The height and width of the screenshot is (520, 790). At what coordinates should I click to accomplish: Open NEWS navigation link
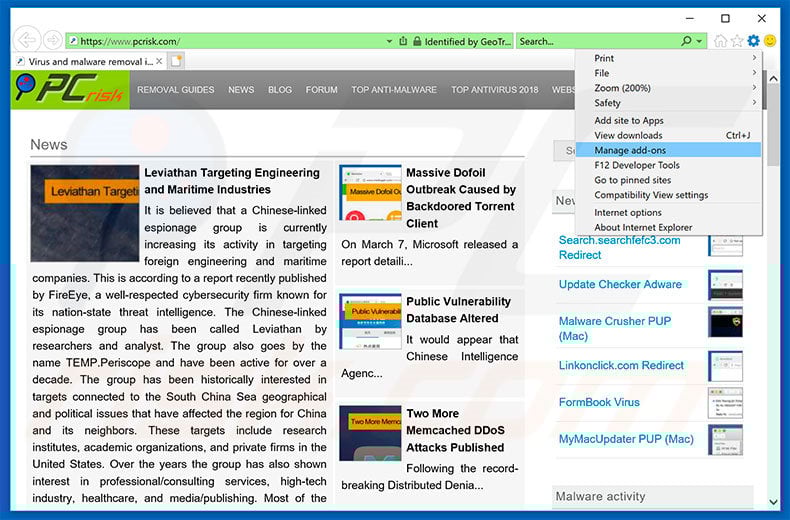click(241, 90)
